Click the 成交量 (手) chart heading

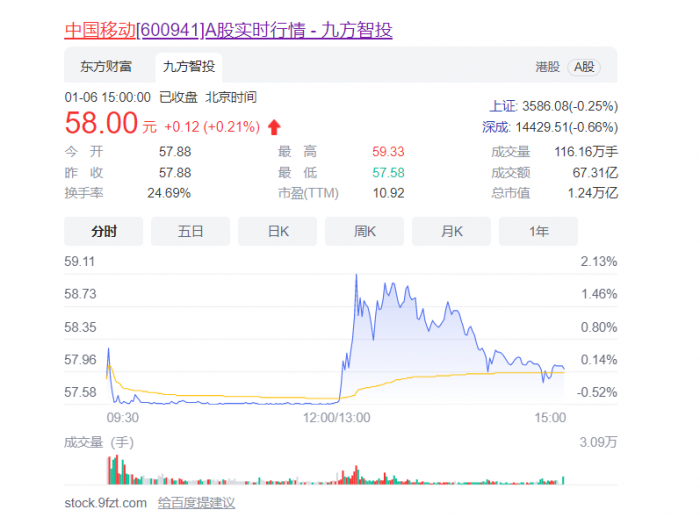pos(99,442)
